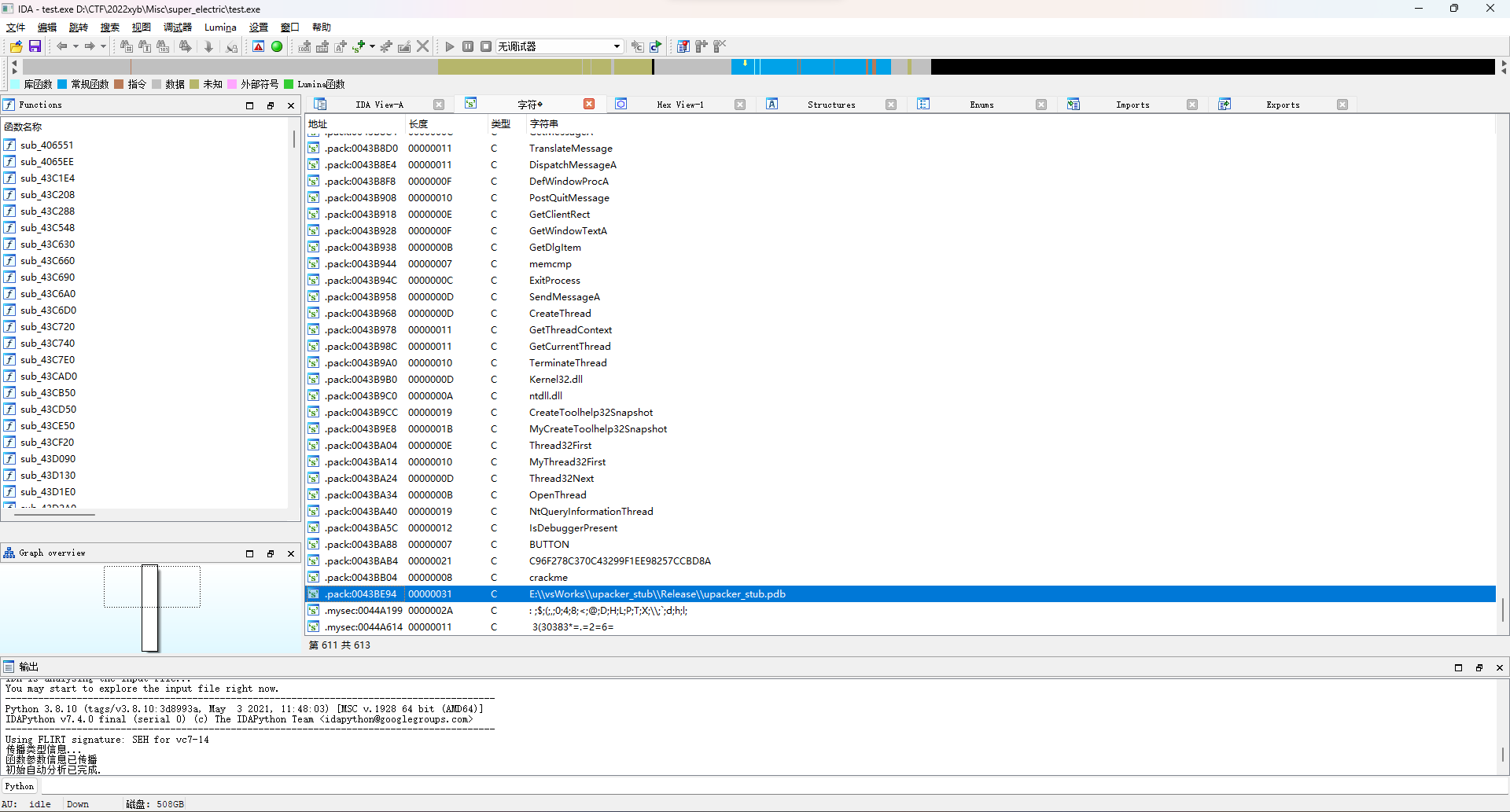Switch to the Exports tab
The width and height of the screenshot is (1510, 812).
point(1283,105)
